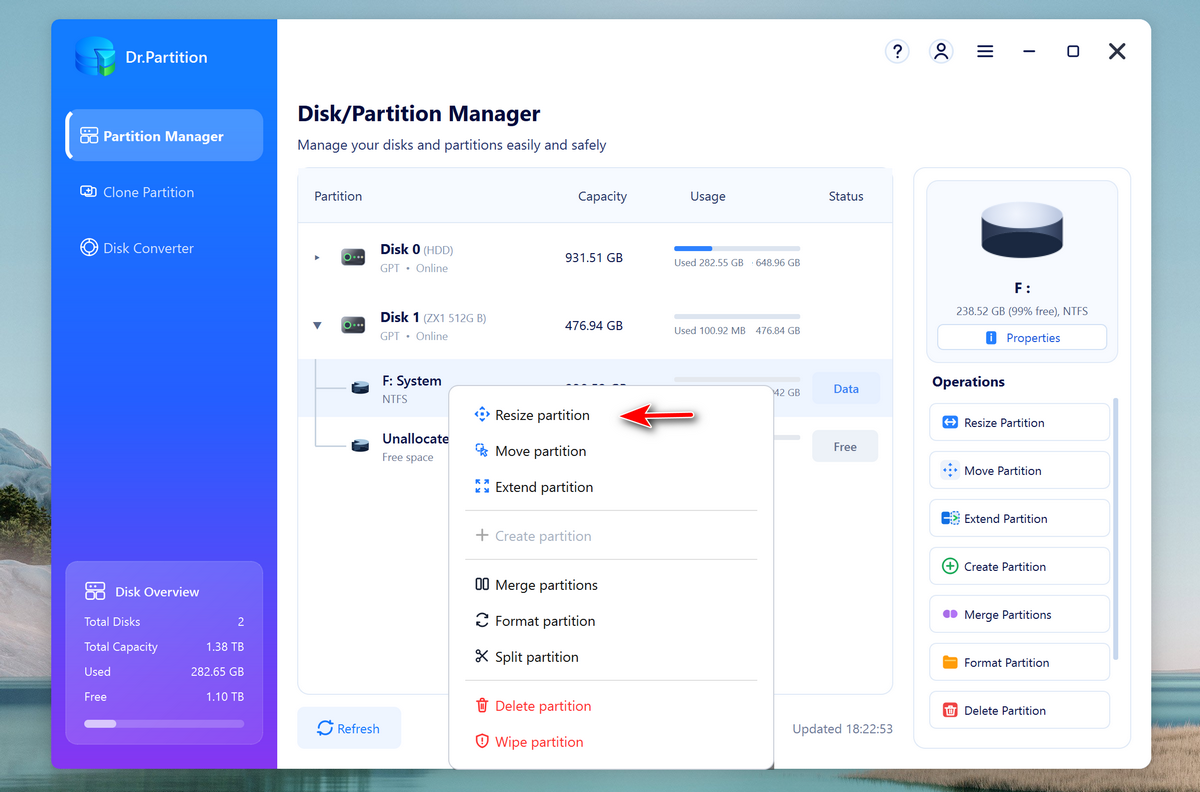Click the Properties info icon

991,338
